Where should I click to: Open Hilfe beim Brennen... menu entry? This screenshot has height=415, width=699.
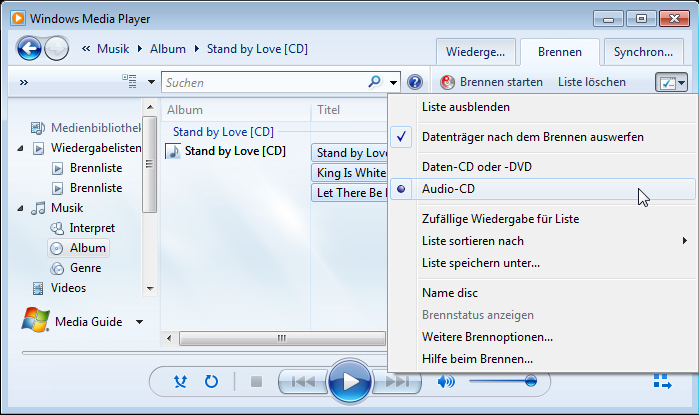click(x=543, y=359)
